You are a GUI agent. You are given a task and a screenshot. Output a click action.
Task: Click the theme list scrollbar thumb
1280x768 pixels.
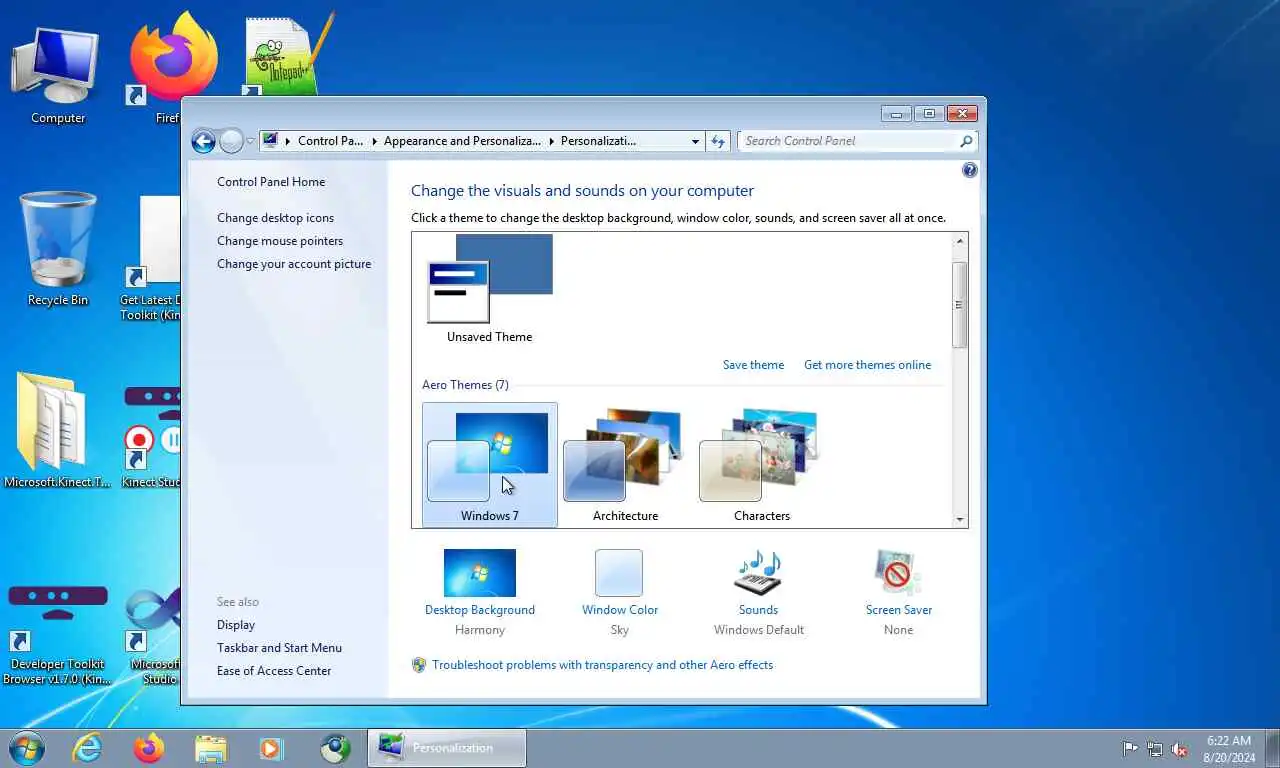(960, 305)
